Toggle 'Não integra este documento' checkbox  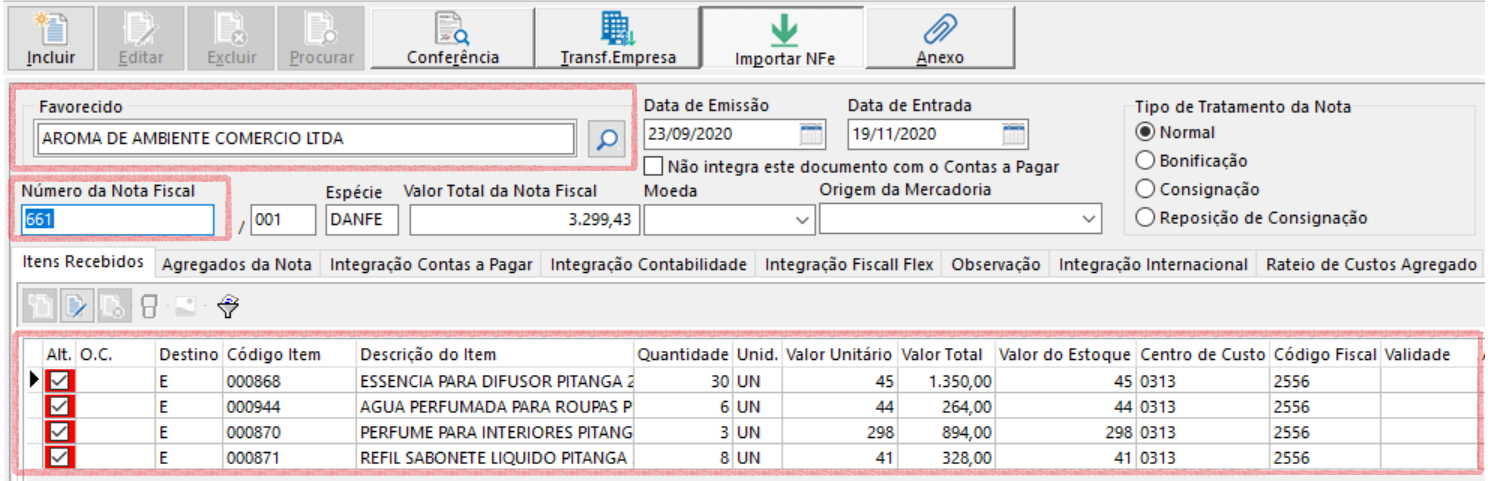[655, 166]
